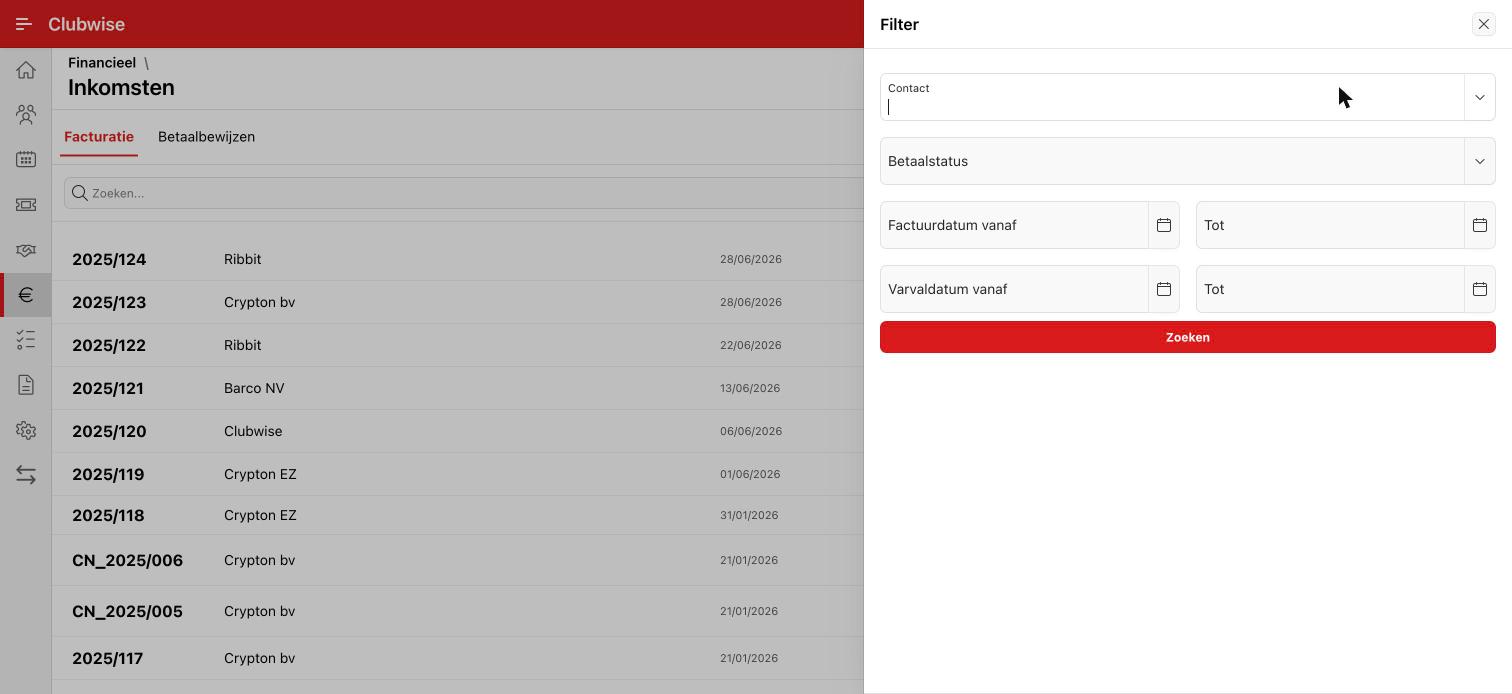Open the Settings gear sidebar icon

pos(26,430)
